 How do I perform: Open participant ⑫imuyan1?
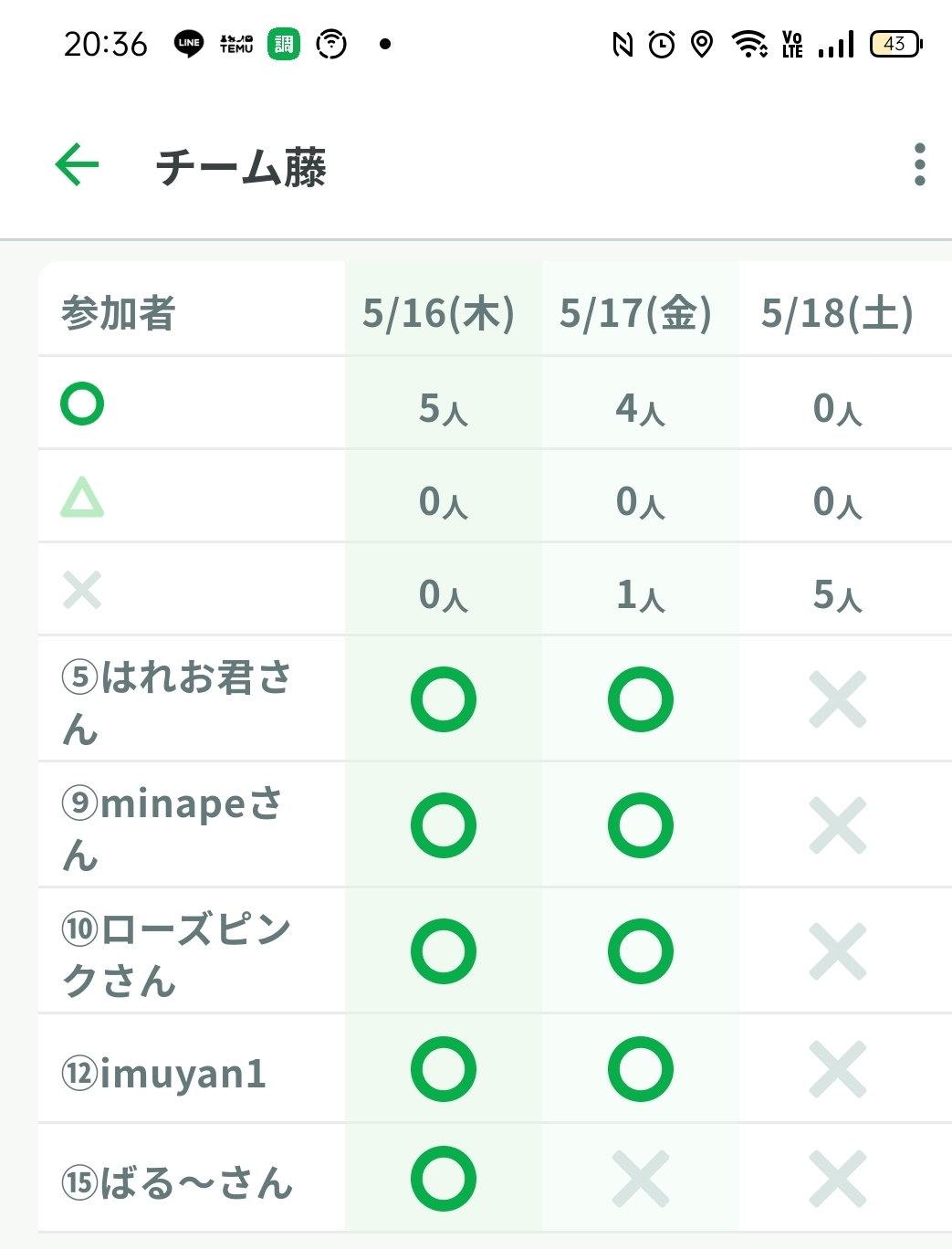pos(164,1073)
